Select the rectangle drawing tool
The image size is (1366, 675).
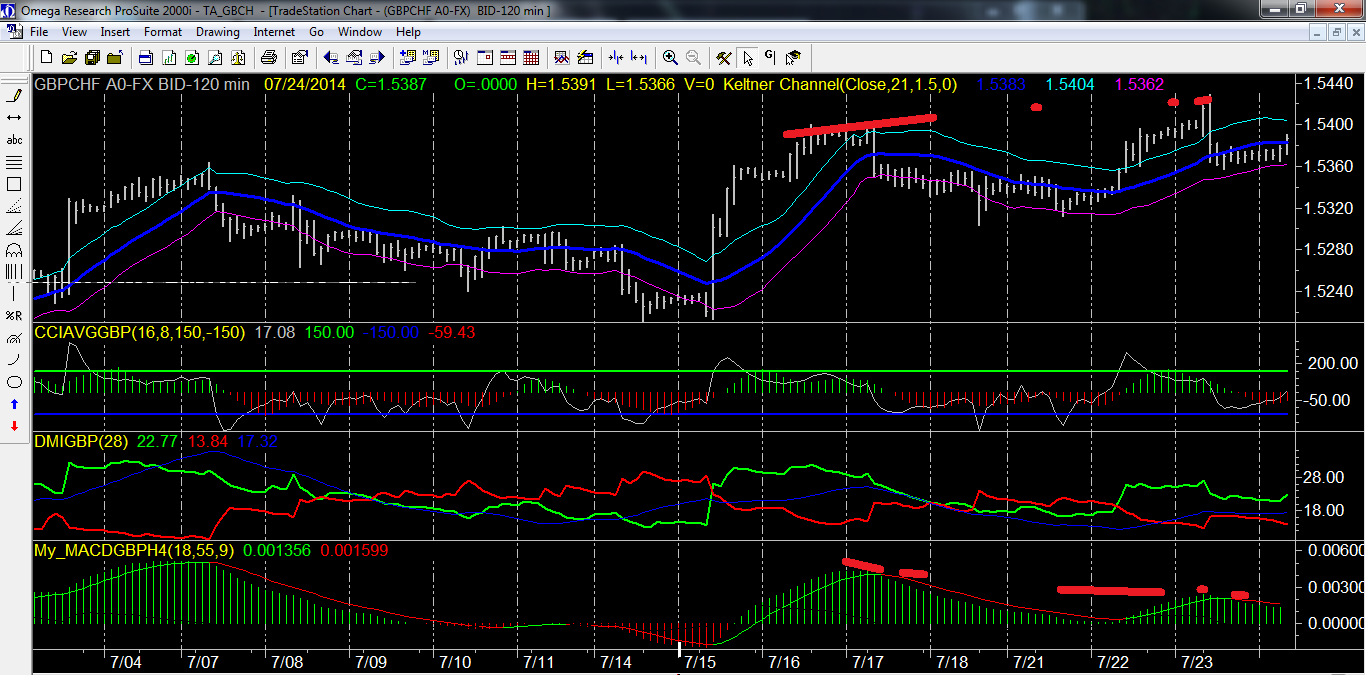coord(14,184)
